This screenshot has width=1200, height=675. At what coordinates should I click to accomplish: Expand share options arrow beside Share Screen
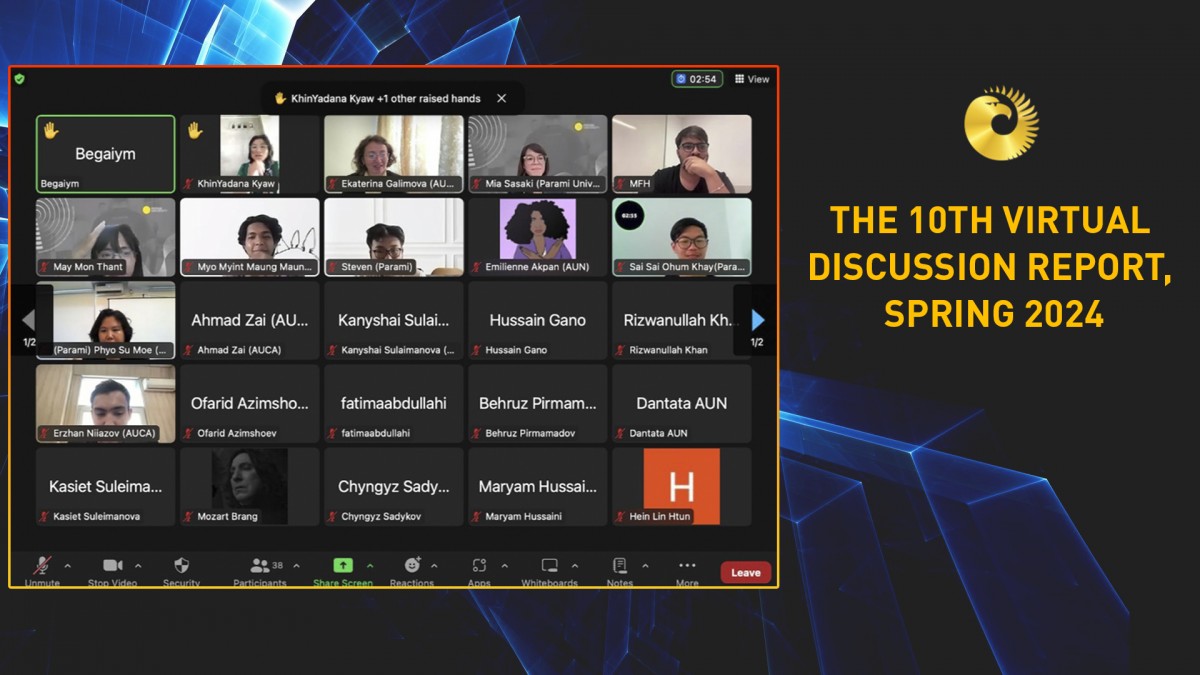(370, 566)
